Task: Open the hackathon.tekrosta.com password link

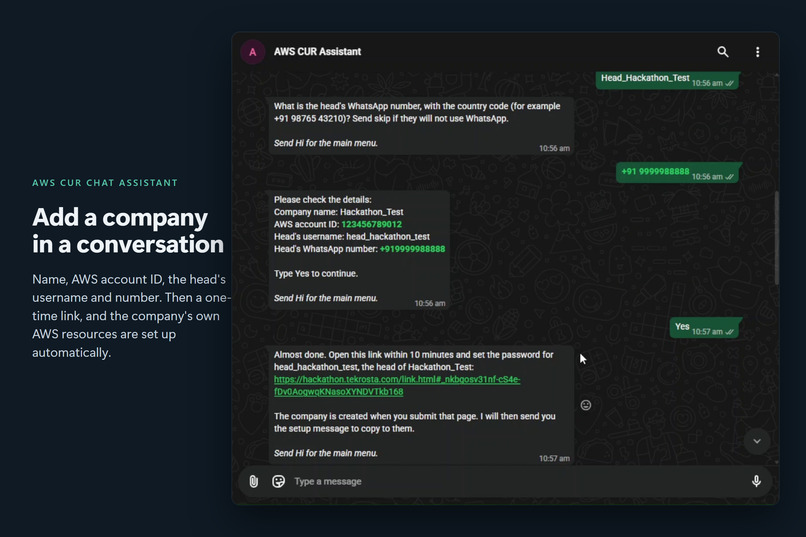Action: point(397,385)
